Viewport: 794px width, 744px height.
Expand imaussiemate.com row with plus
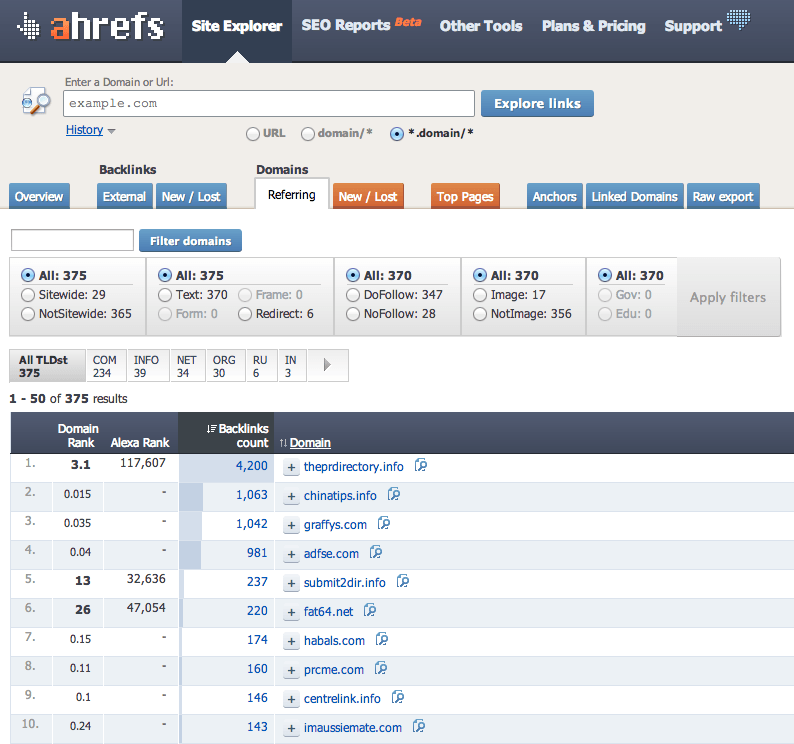click(x=291, y=728)
